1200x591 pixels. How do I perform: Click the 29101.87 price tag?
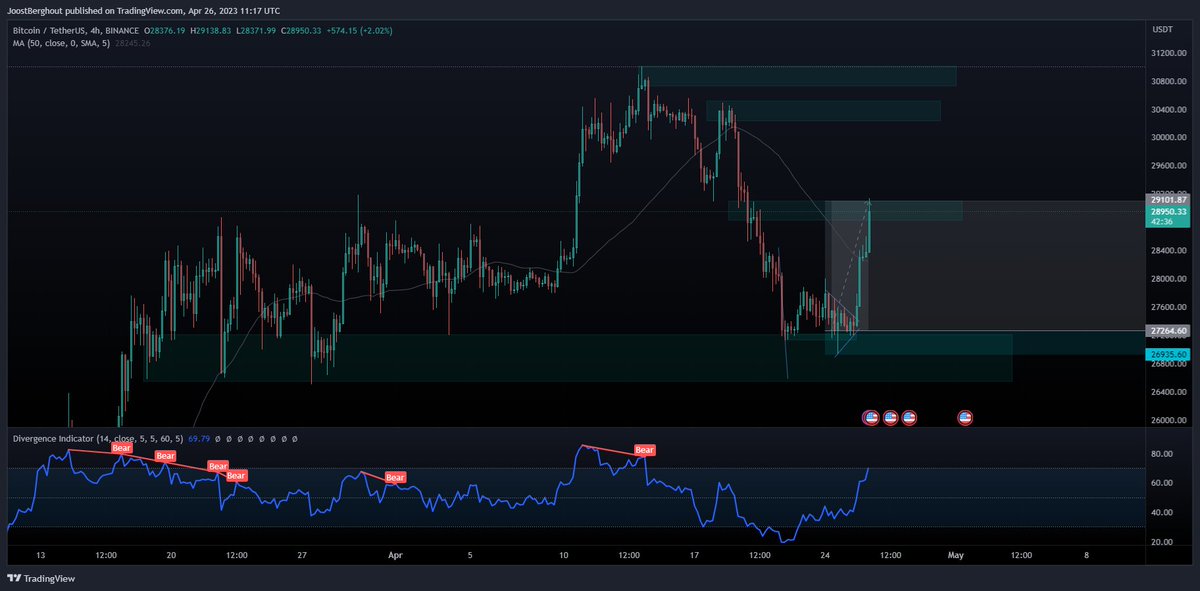click(x=1169, y=200)
